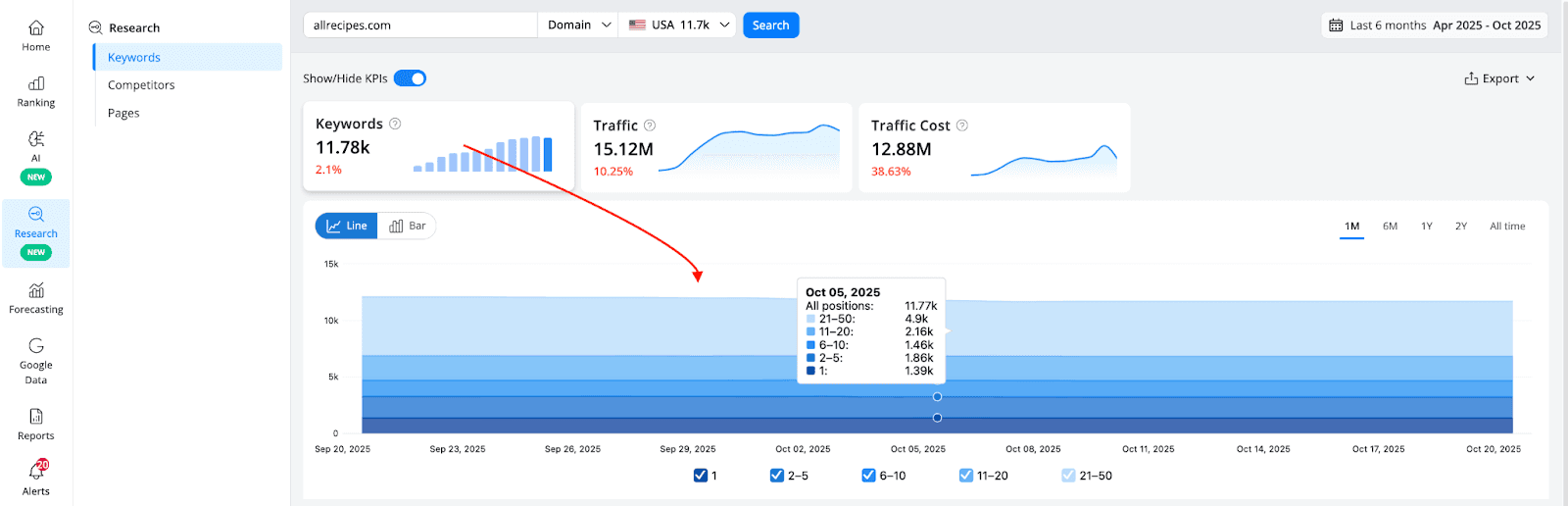Click the Traffic Cost help question icon
The width and height of the screenshot is (1568, 506).
pyautogui.click(x=962, y=126)
